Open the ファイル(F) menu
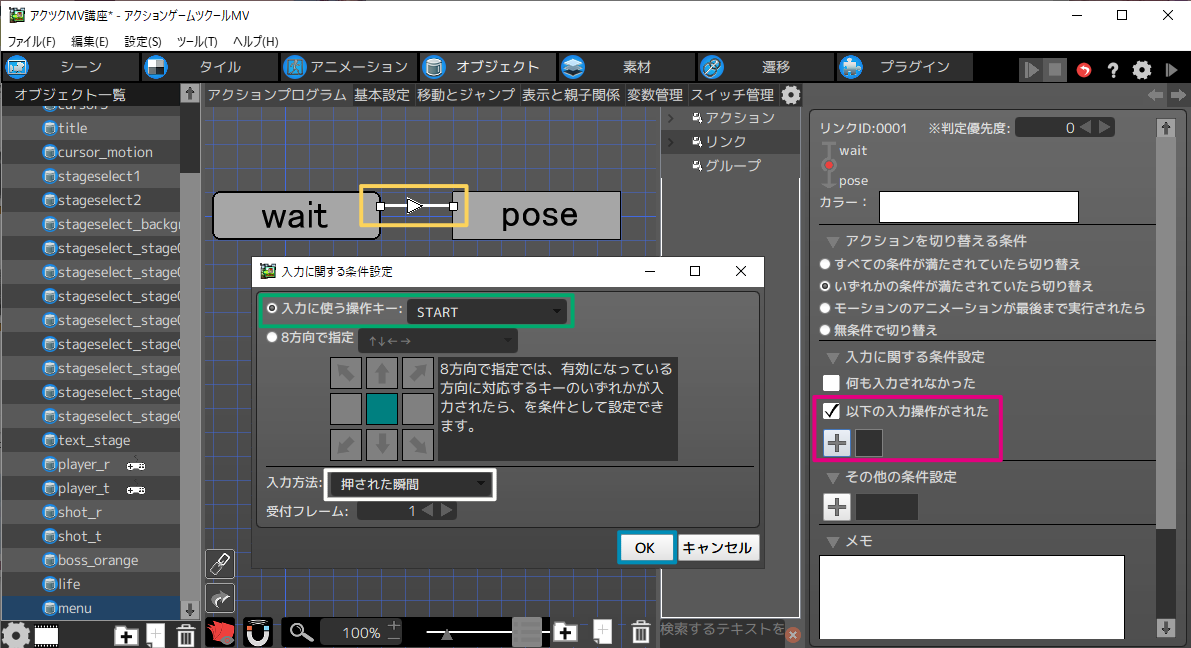The height and width of the screenshot is (648, 1191). [32, 41]
